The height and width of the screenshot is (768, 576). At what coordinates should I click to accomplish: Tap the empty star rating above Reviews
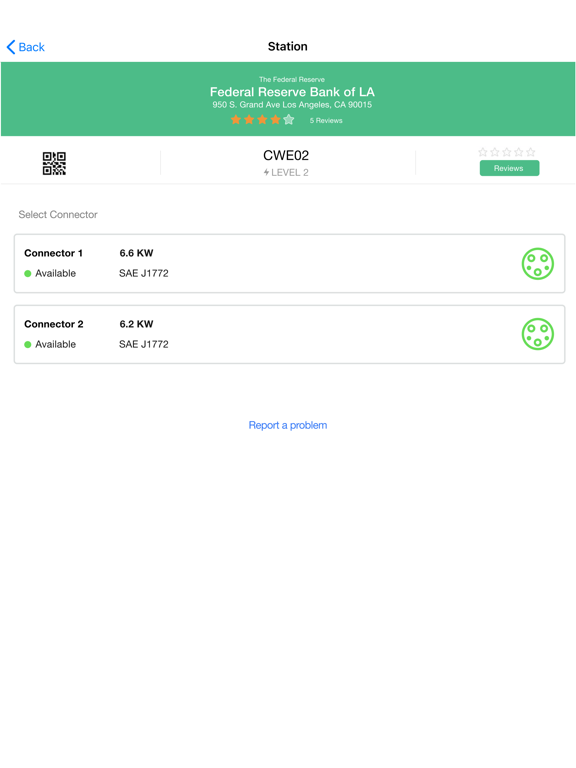(506, 152)
